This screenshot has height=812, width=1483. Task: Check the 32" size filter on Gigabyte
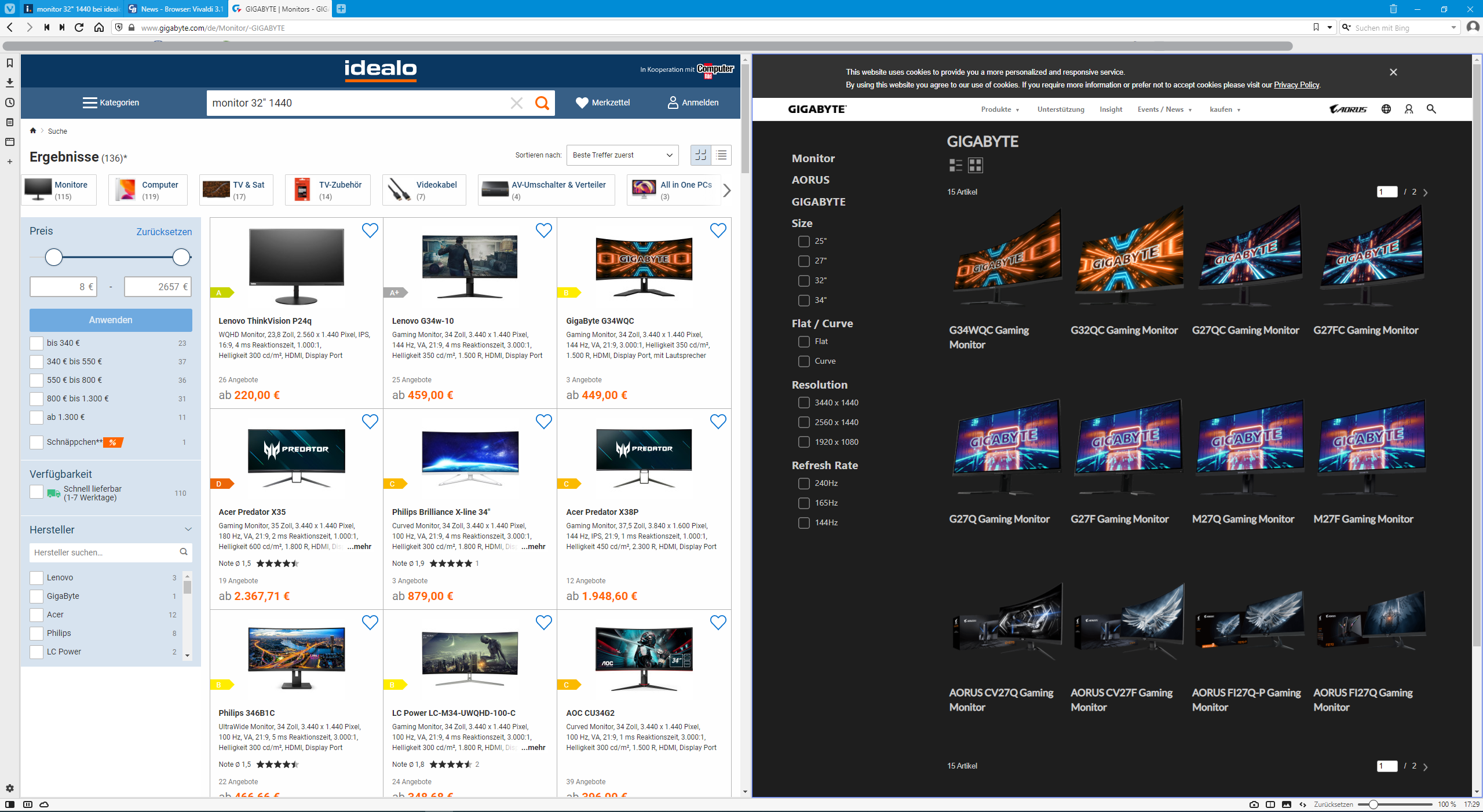803,281
